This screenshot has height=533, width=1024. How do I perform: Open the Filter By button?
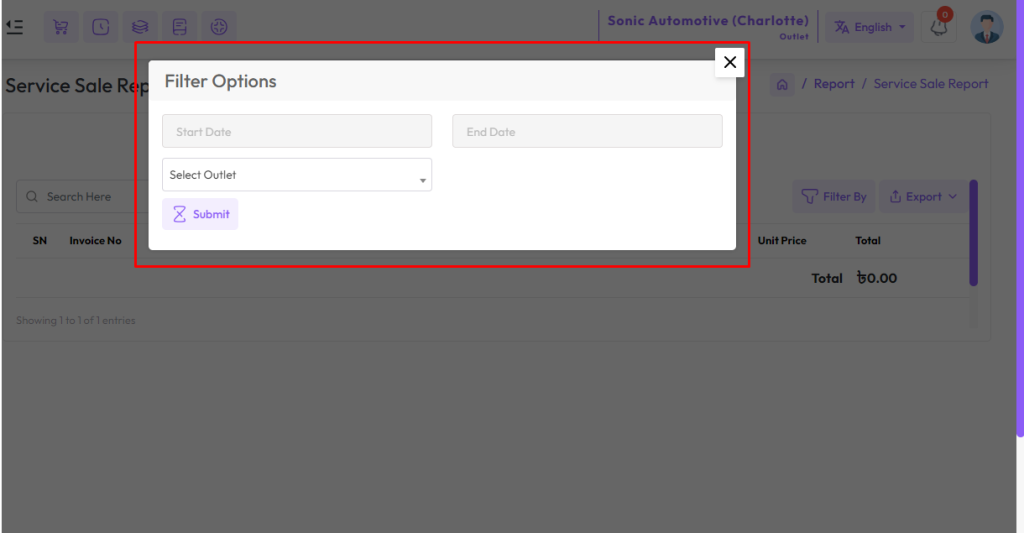[834, 197]
